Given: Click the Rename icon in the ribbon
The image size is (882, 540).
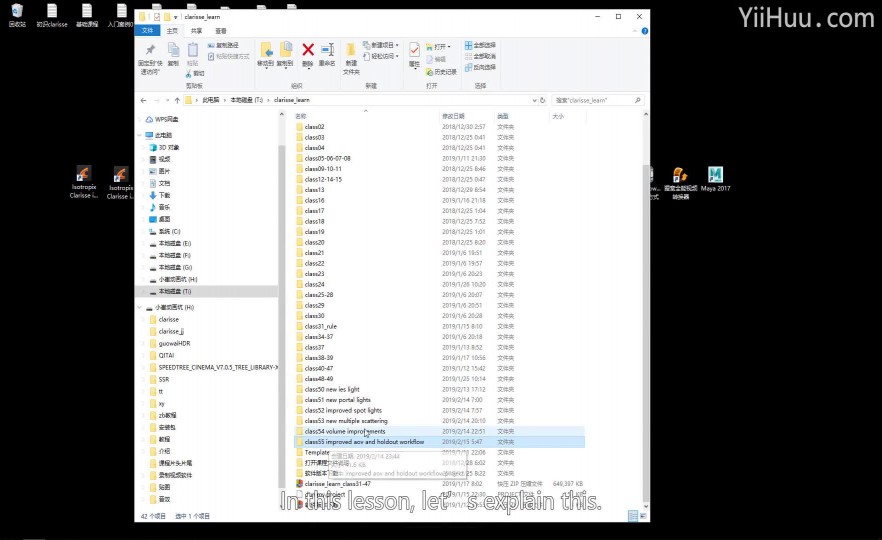Looking at the screenshot, I should (x=327, y=50).
